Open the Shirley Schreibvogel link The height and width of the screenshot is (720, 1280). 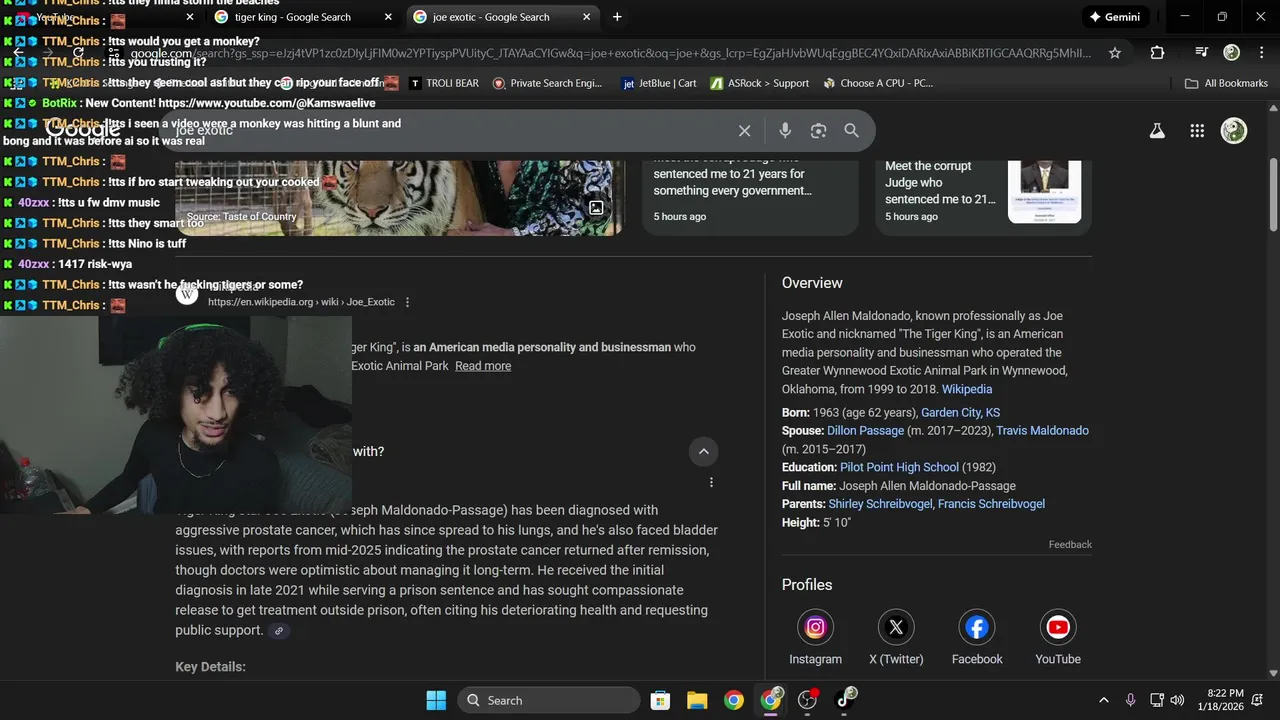pyautogui.click(x=880, y=504)
